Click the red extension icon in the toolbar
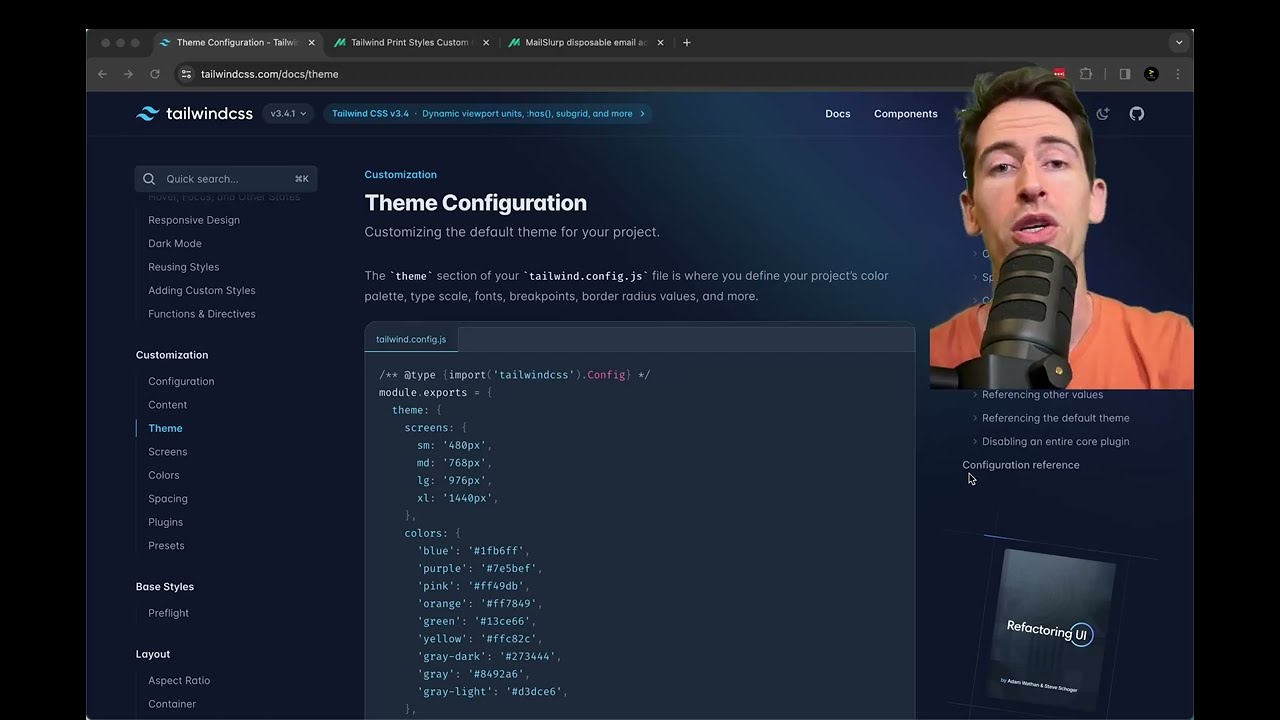1280x720 pixels. [1059, 74]
